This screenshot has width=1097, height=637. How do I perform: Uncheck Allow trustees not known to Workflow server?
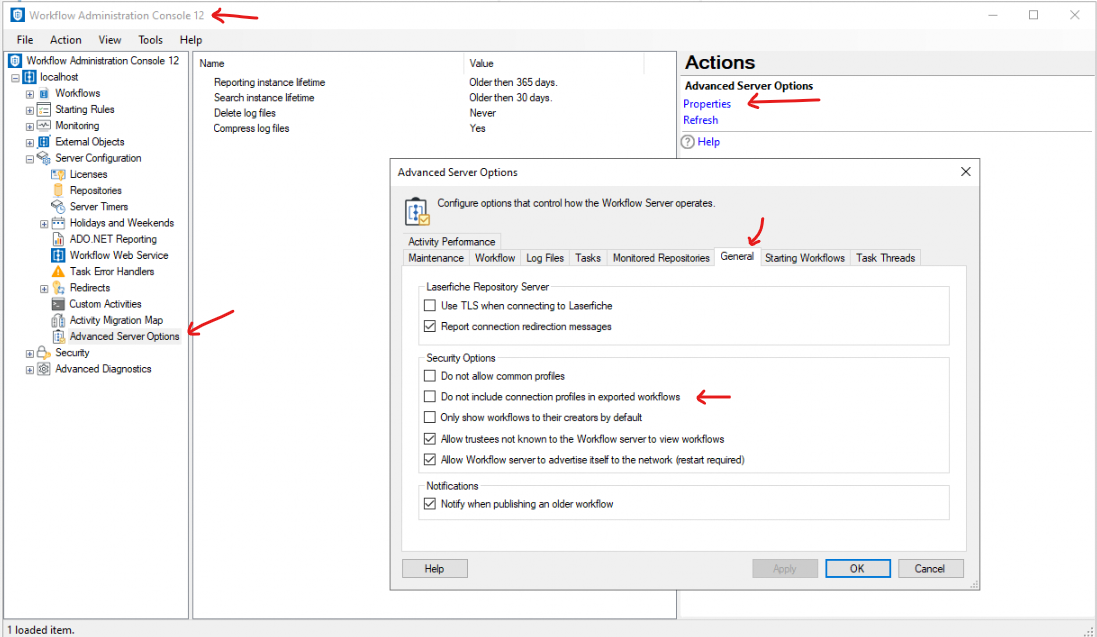coord(430,439)
